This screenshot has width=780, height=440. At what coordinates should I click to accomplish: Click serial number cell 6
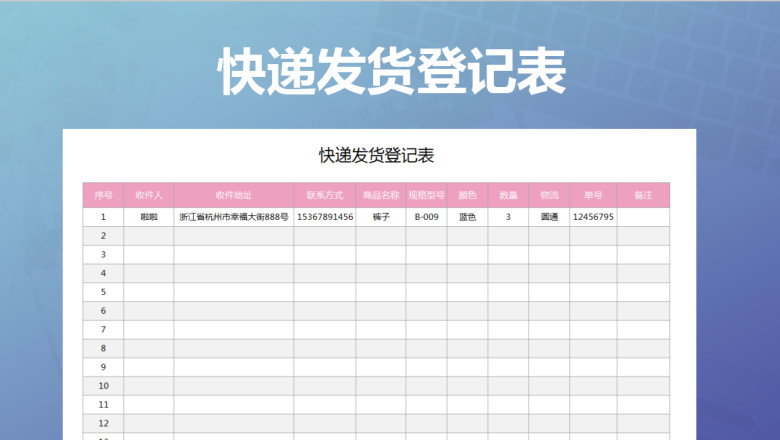click(103, 311)
